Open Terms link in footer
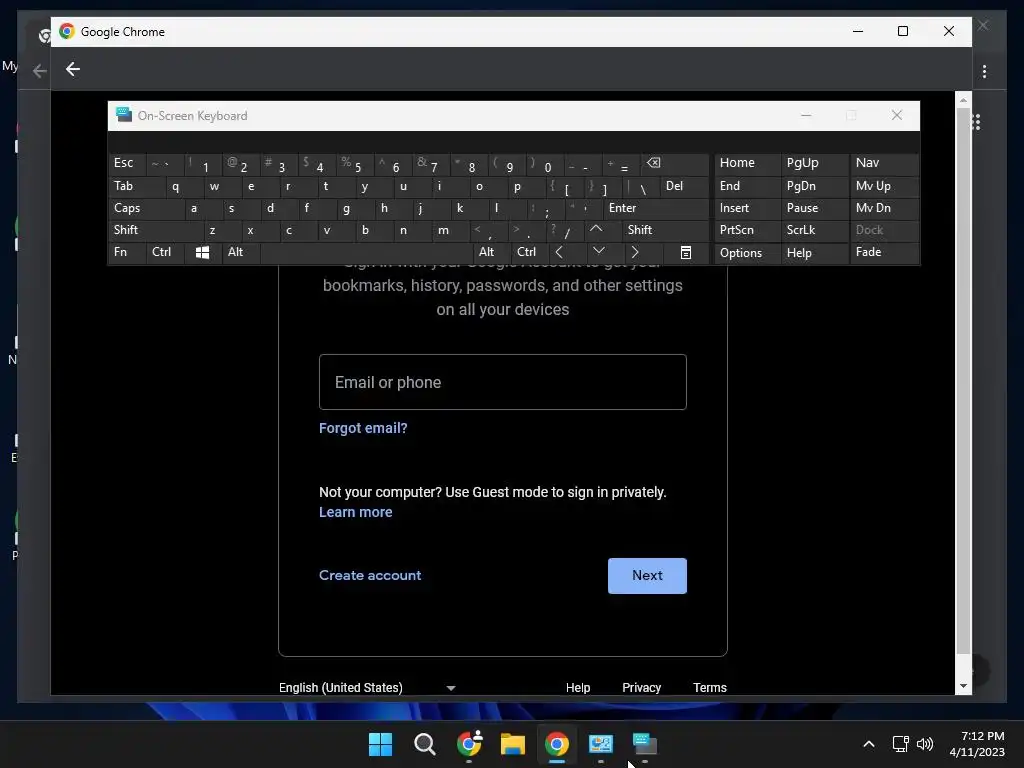 tap(709, 688)
